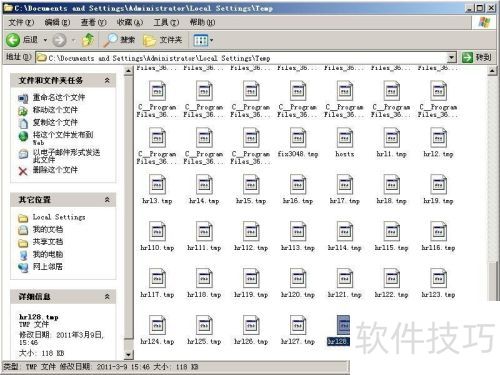Screen dimensions: 500x375
Task: Select the hrl7.tmp file icon
Action: tap(345, 184)
